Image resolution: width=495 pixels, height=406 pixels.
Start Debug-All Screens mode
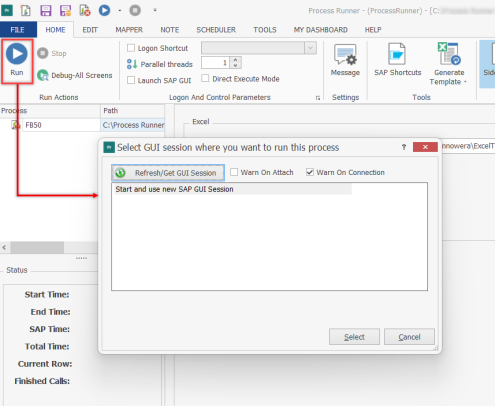(75, 75)
